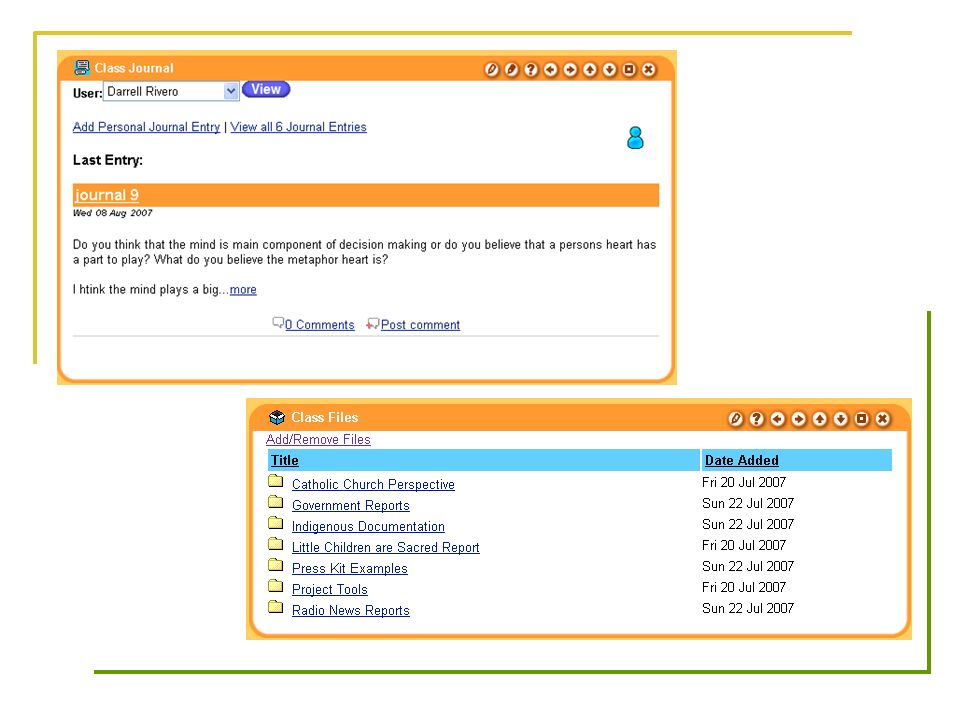Click the Class Journal title icon
This screenshot has width=960, height=720.
coord(81,67)
